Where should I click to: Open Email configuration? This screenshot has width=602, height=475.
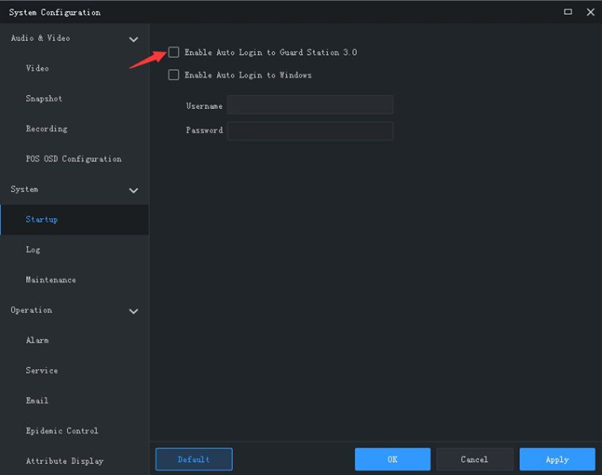click(x=37, y=401)
